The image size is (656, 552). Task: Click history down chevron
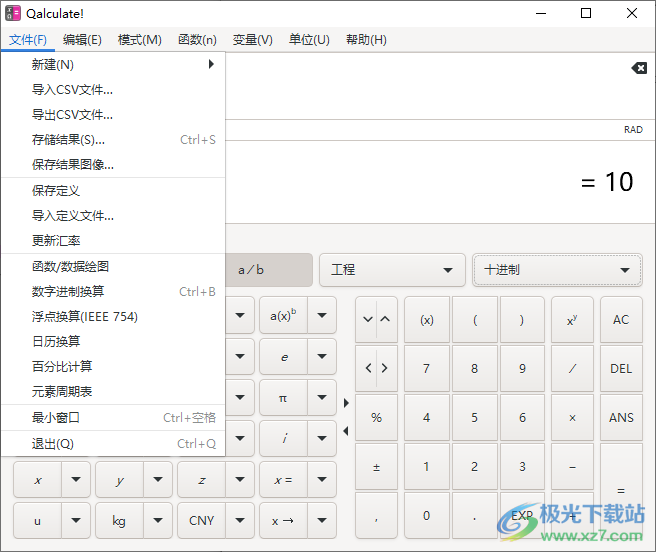point(368,319)
